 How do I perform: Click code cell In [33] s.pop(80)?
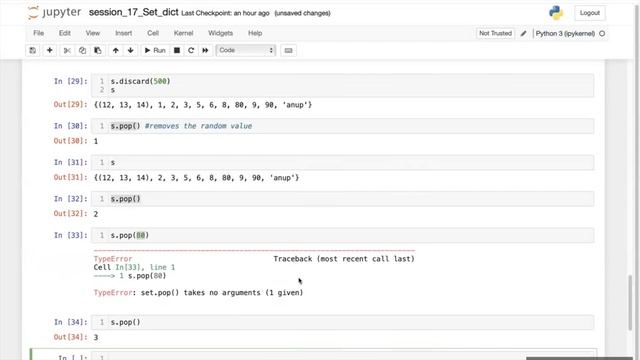[x=342, y=236]
